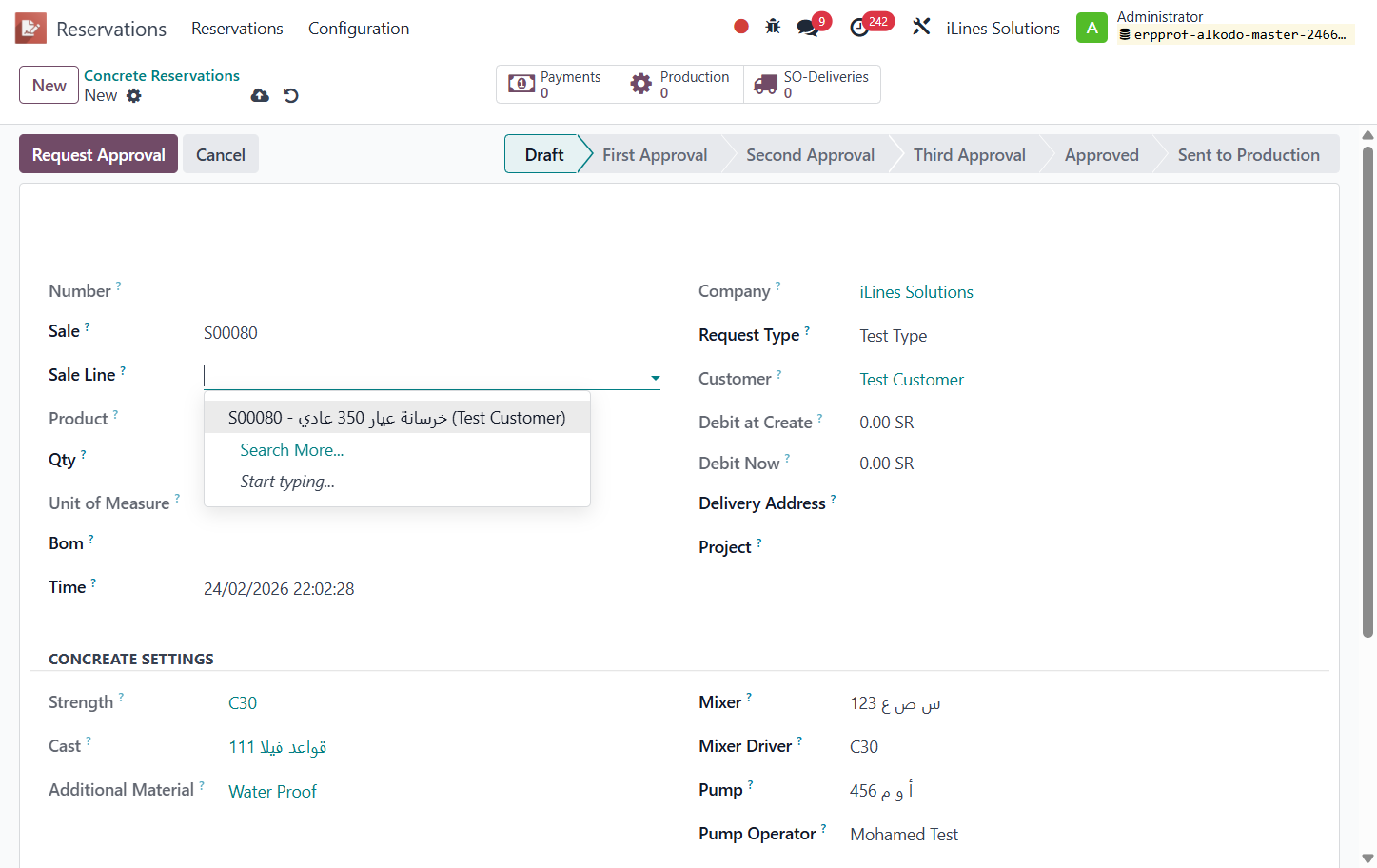Click the Sale field value S00080
The image size is (1377, 868).
pyautogui.click(x=230, y=333)
